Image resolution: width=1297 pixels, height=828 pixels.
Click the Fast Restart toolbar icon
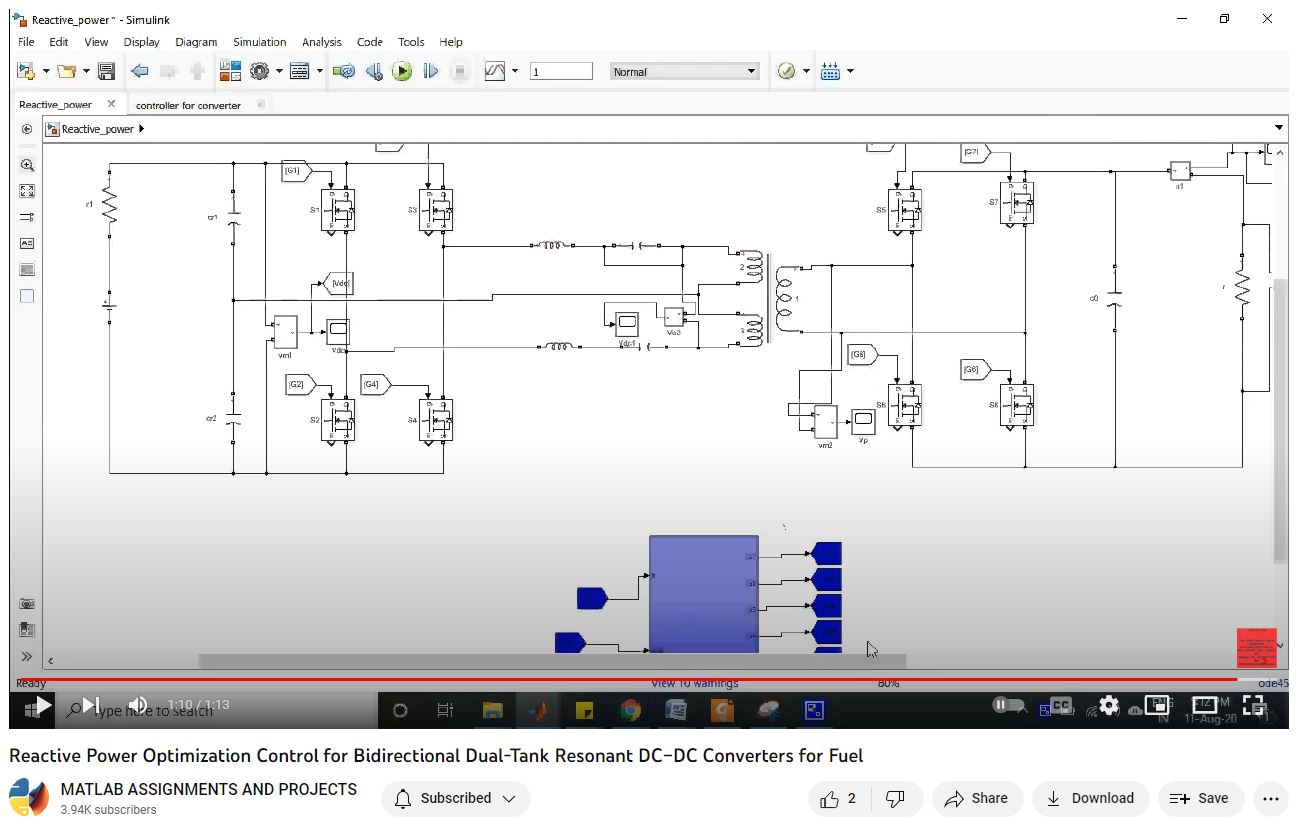344,71
